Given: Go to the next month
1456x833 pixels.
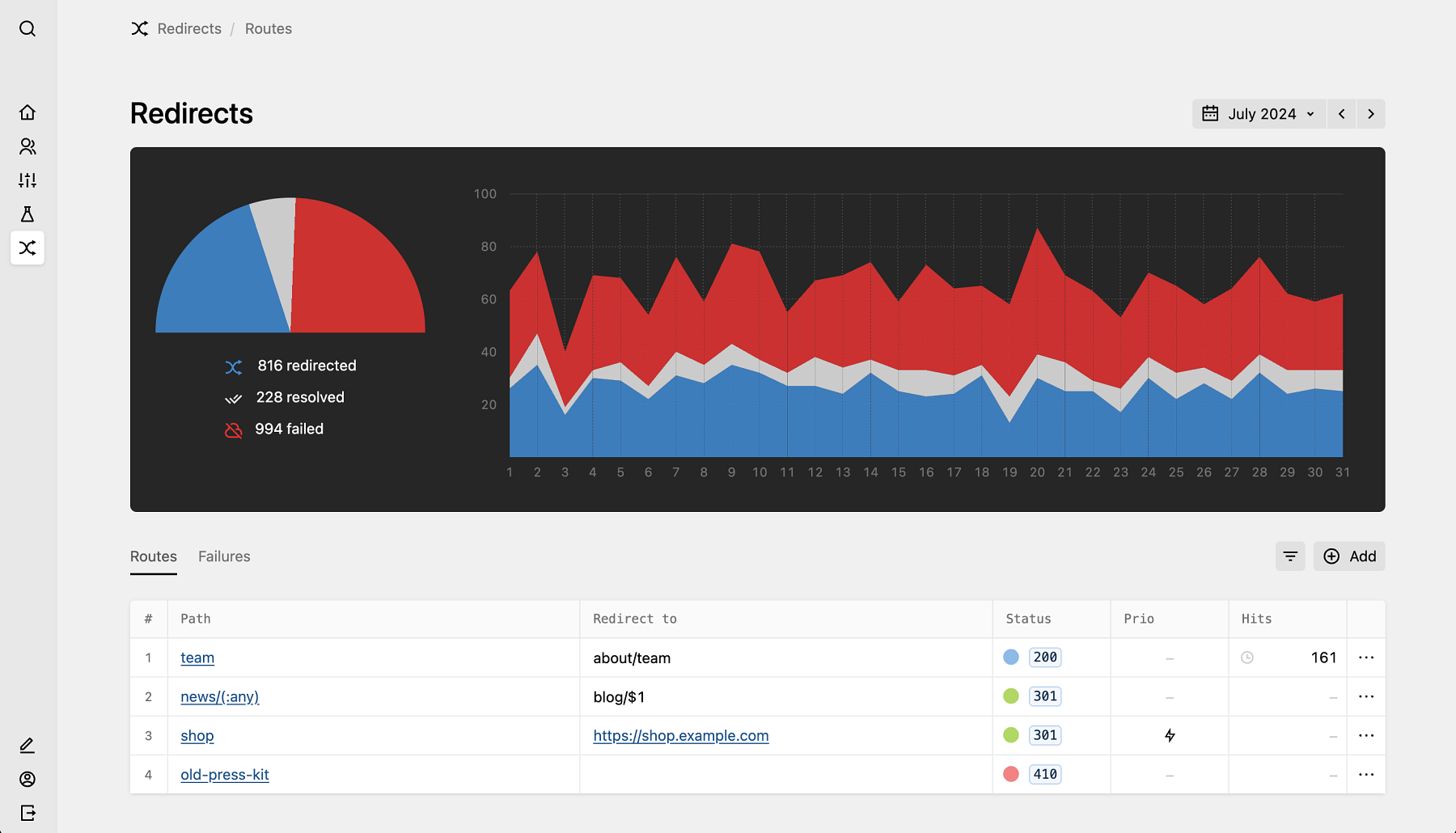Looking at the screenshot, I should (1371, 114).
